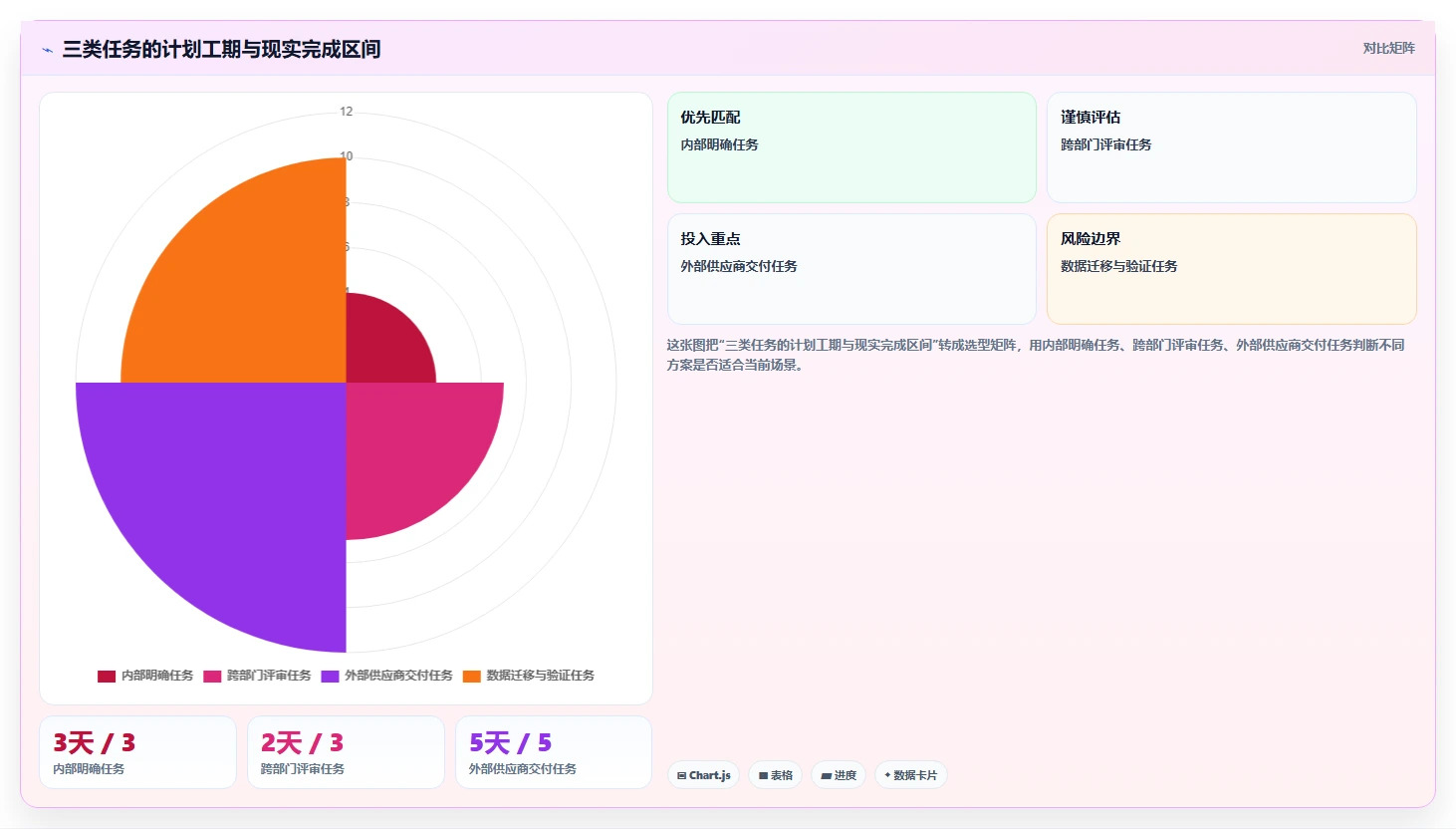Click legend text 外部供应商交付任务
The width and height of the screenshot is (1456, 829).
pos(398,676)
